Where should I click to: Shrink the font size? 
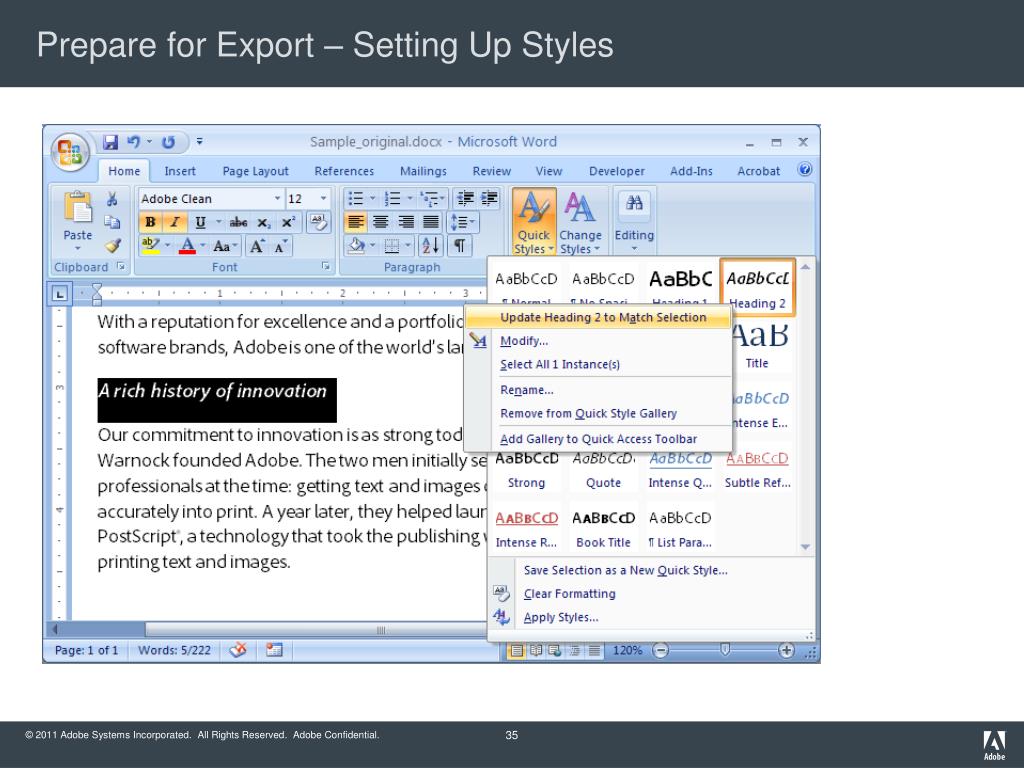click(281, 246)
